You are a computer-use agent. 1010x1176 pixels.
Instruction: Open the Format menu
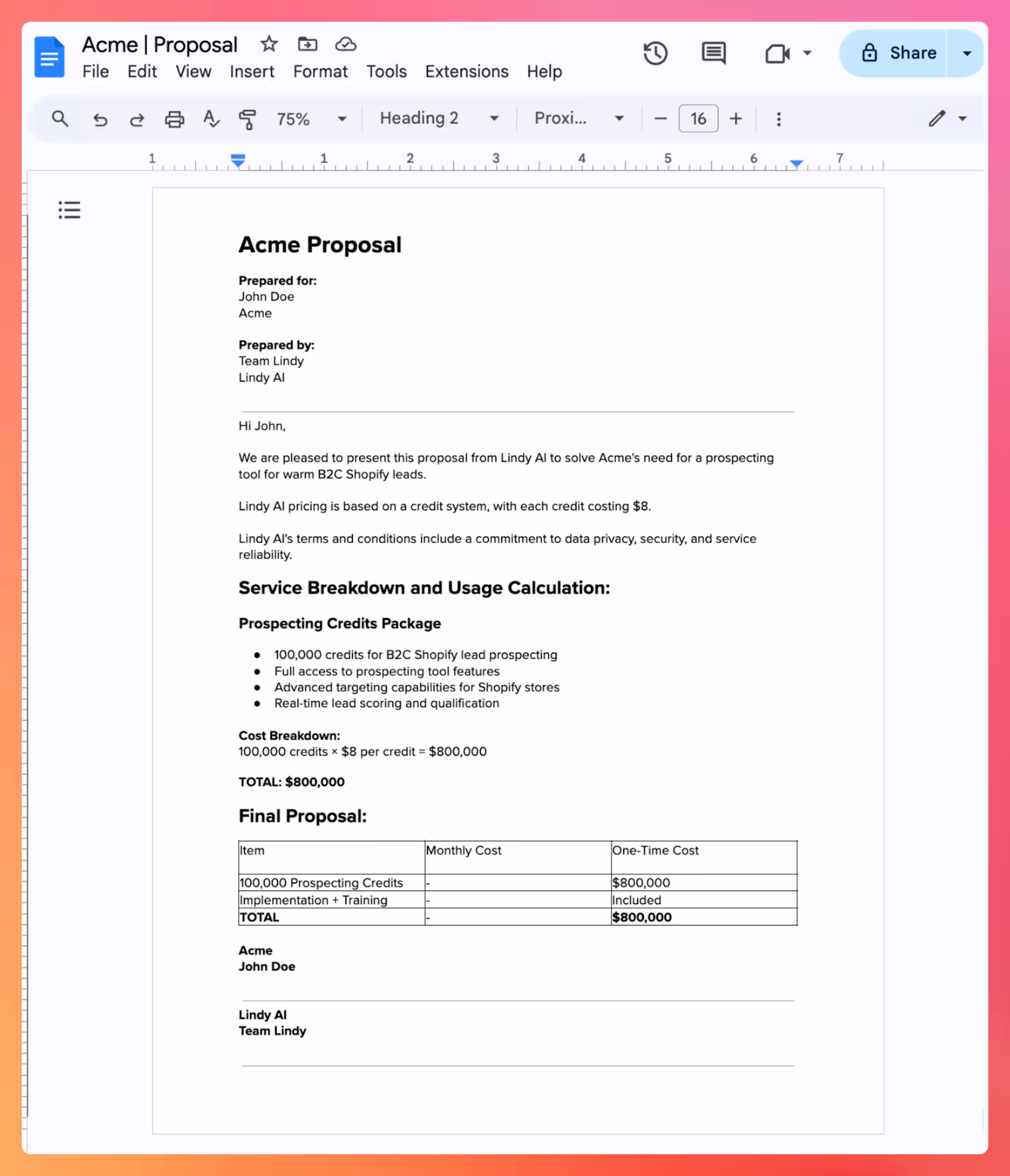(320, 71)
